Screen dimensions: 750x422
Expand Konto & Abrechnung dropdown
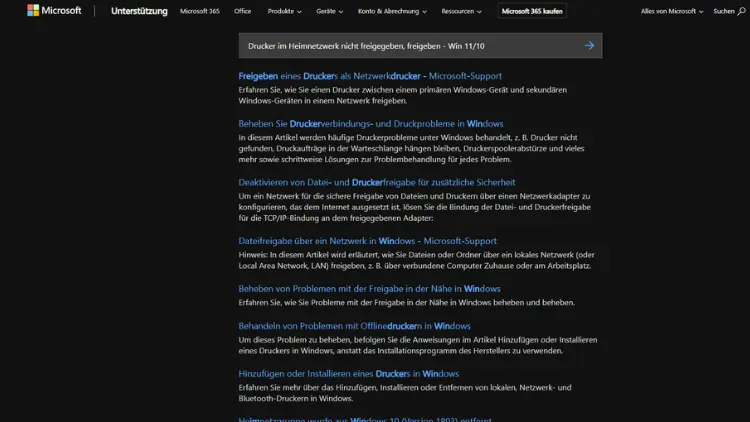pyautogui.click(x=392, y=11)
